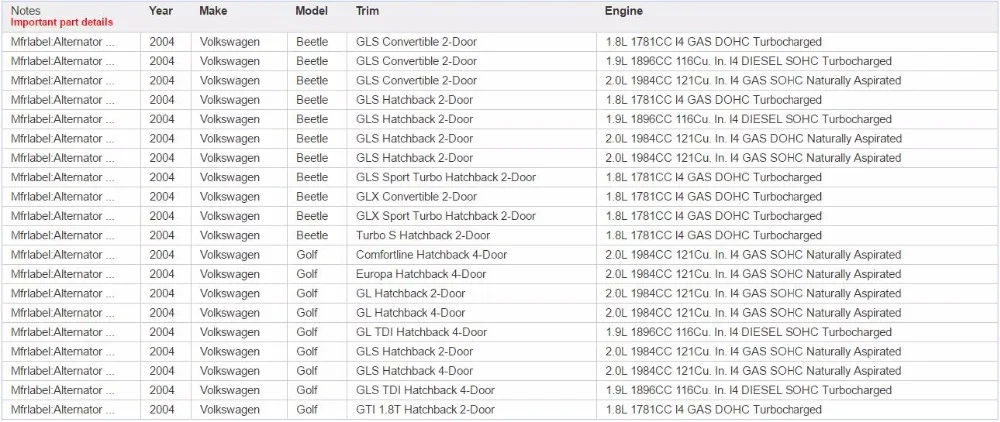Click the Engine column header
The height and width of the screenshot is (422, 1000).
coord(624,11)
